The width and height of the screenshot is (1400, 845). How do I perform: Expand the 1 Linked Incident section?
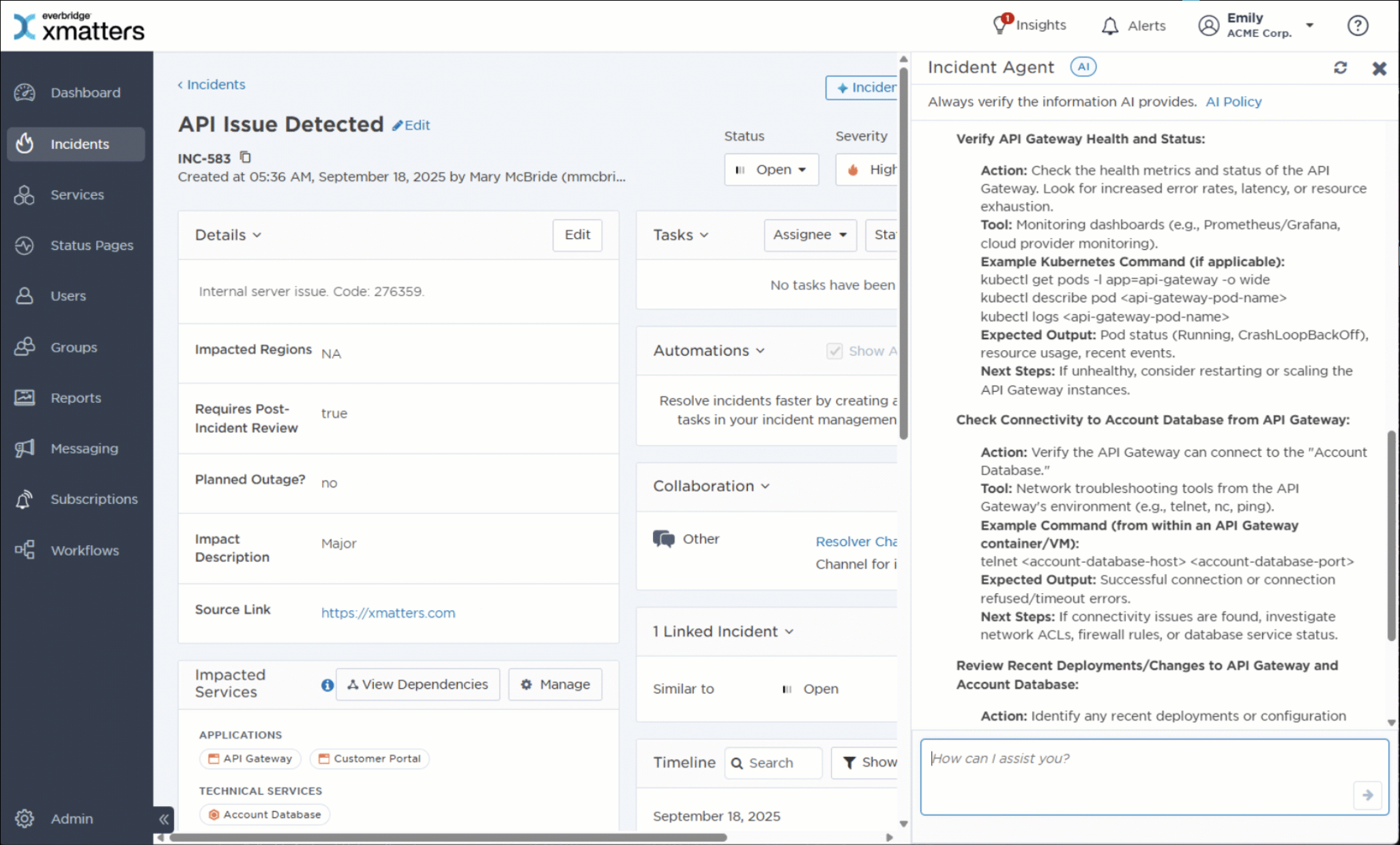coord(789,631)
